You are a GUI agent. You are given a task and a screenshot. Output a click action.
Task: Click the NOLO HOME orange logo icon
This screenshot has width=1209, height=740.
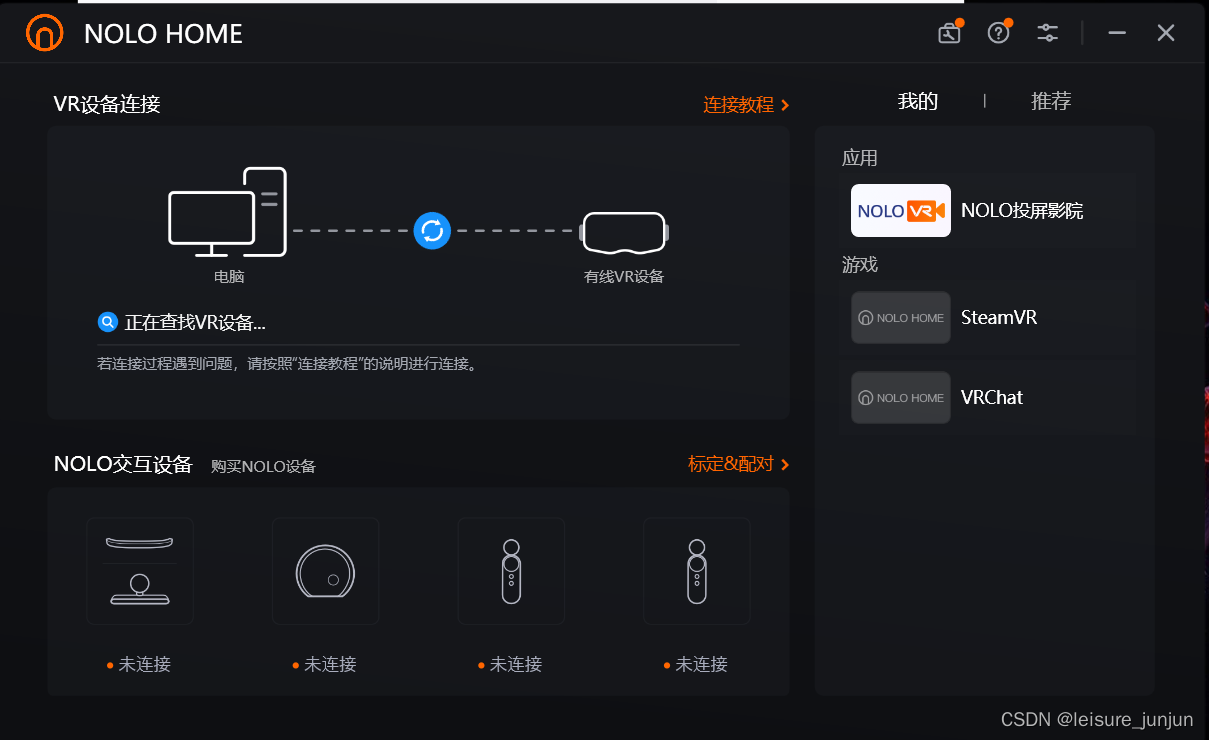pos(44,33)
